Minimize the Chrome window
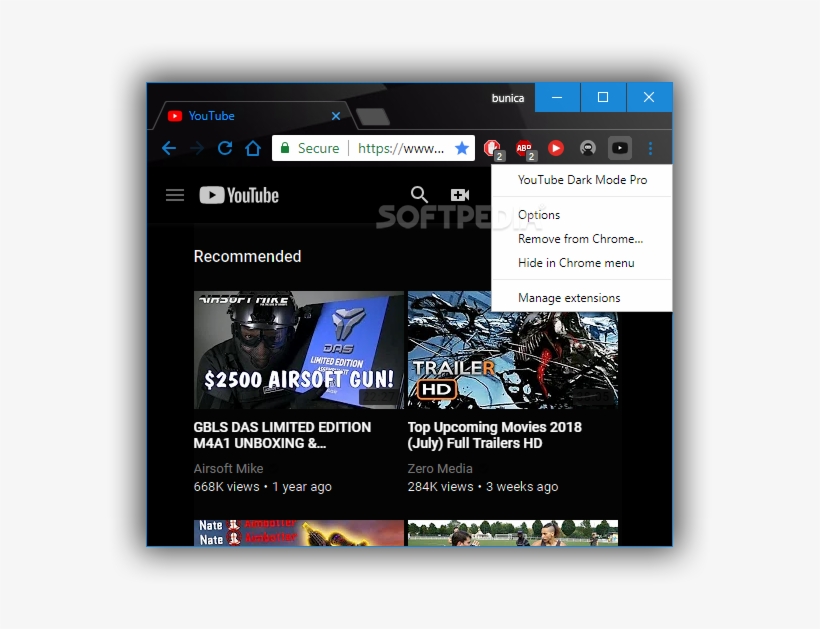 tap(557, 97)
